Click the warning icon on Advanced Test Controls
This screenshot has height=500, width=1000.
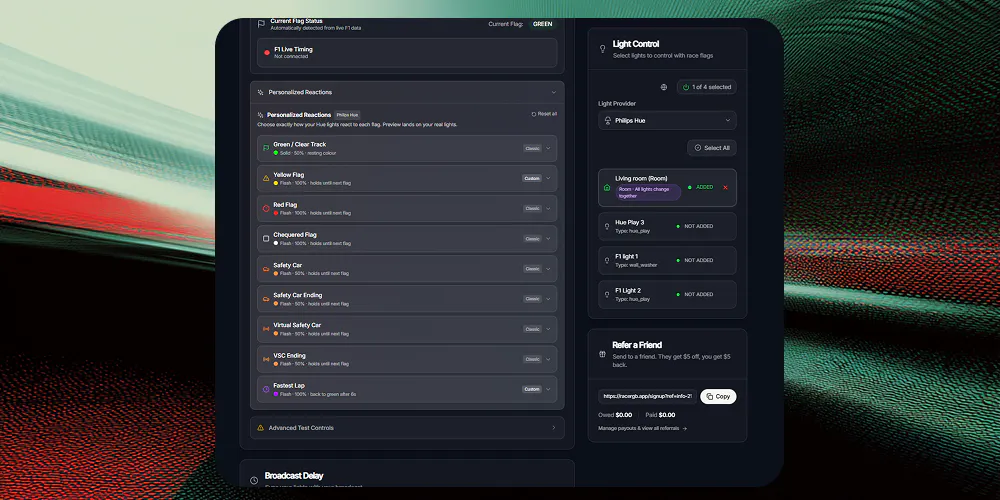[260, 428]
